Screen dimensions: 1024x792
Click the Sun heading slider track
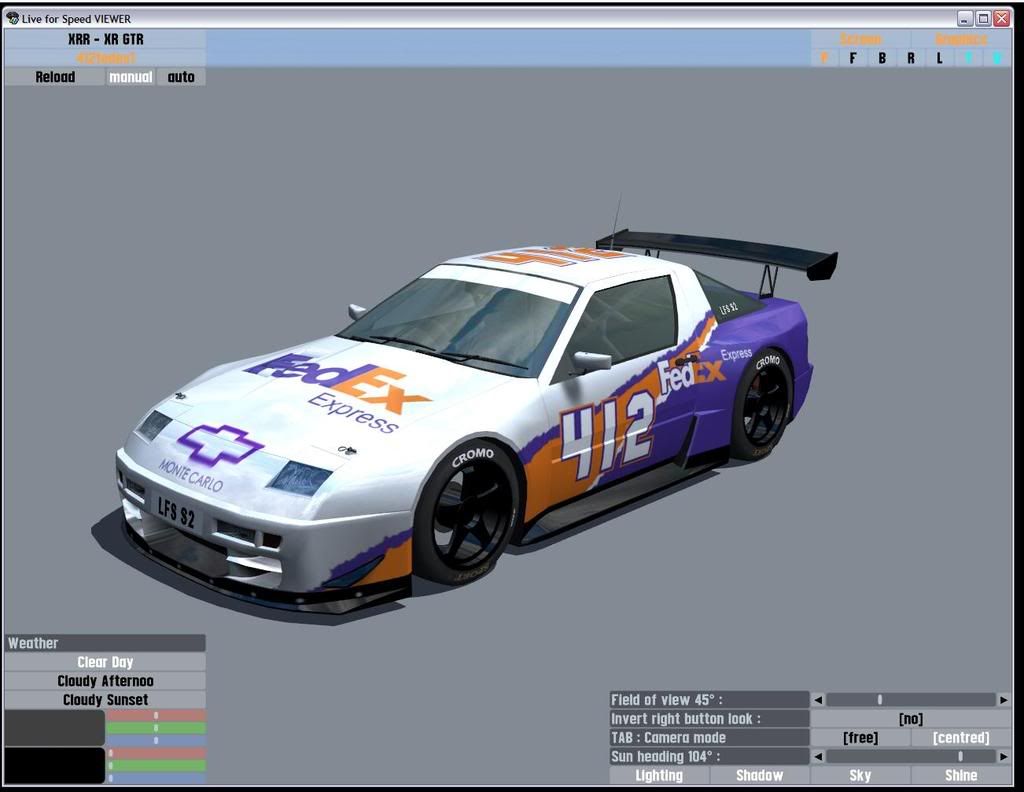910,757
